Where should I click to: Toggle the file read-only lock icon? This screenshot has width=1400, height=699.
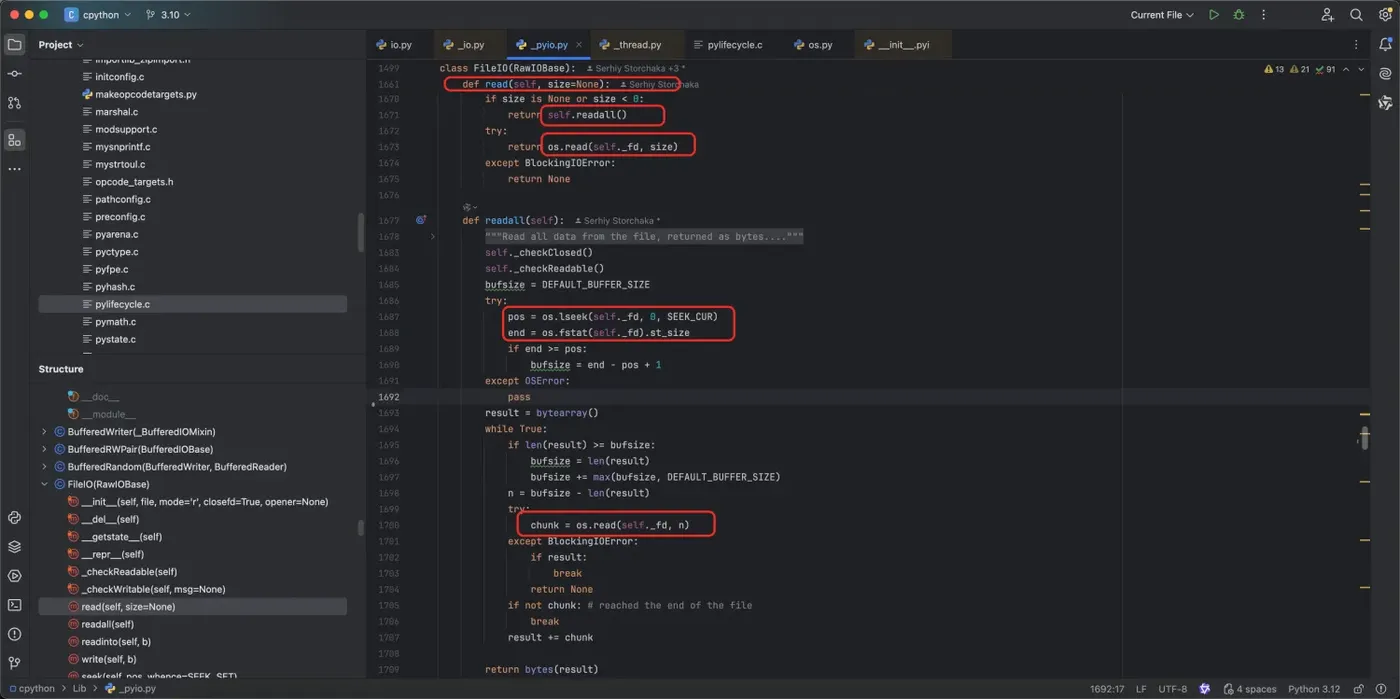pyautogui.click(x=1358, y=689)
